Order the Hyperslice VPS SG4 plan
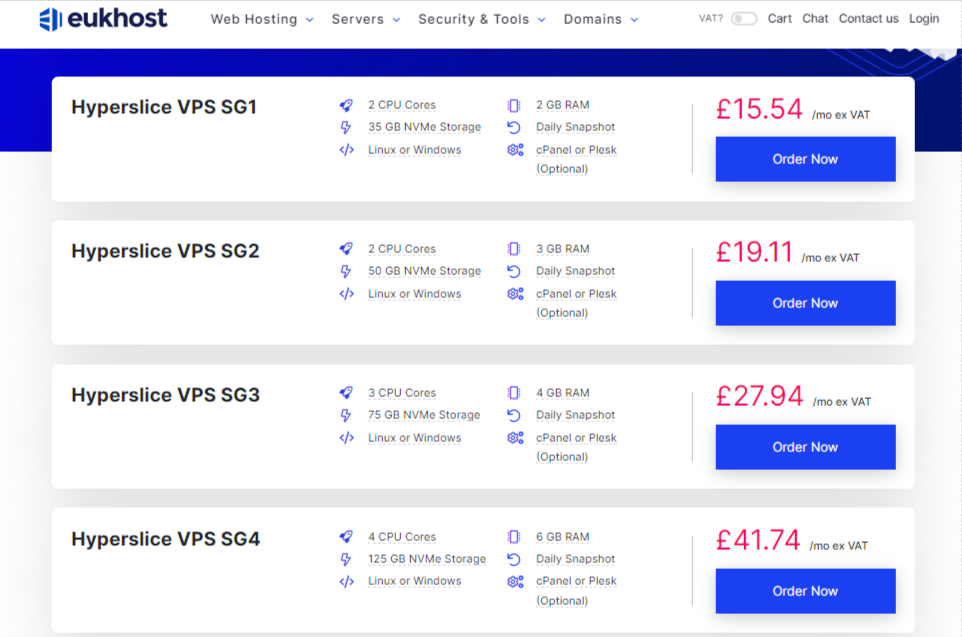 (x=805, y=591)
